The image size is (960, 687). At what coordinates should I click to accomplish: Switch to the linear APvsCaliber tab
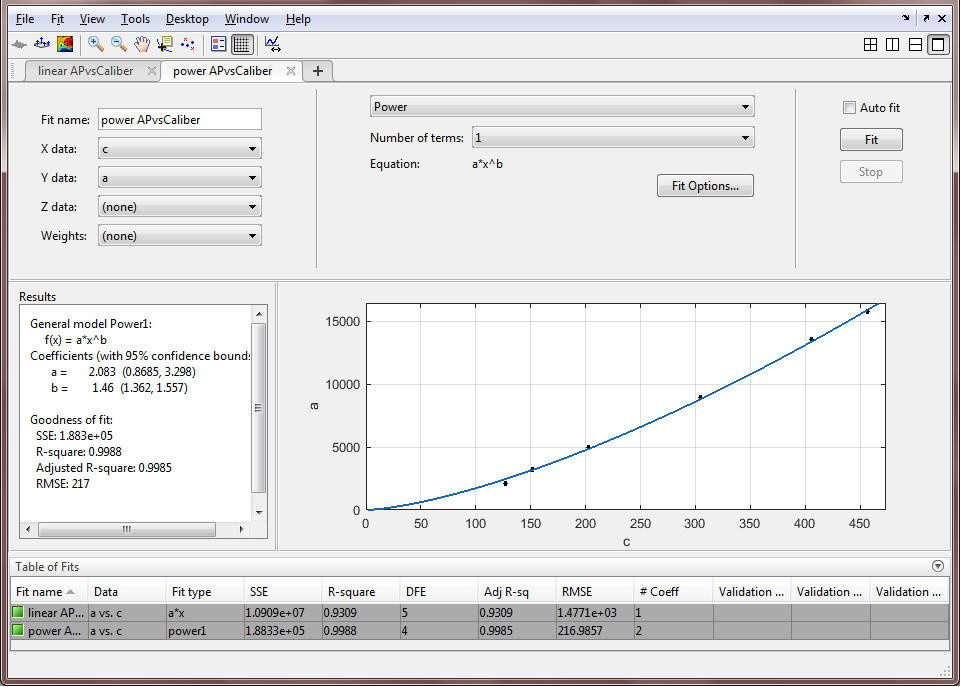pyautogui.click(x=86, y=71)
